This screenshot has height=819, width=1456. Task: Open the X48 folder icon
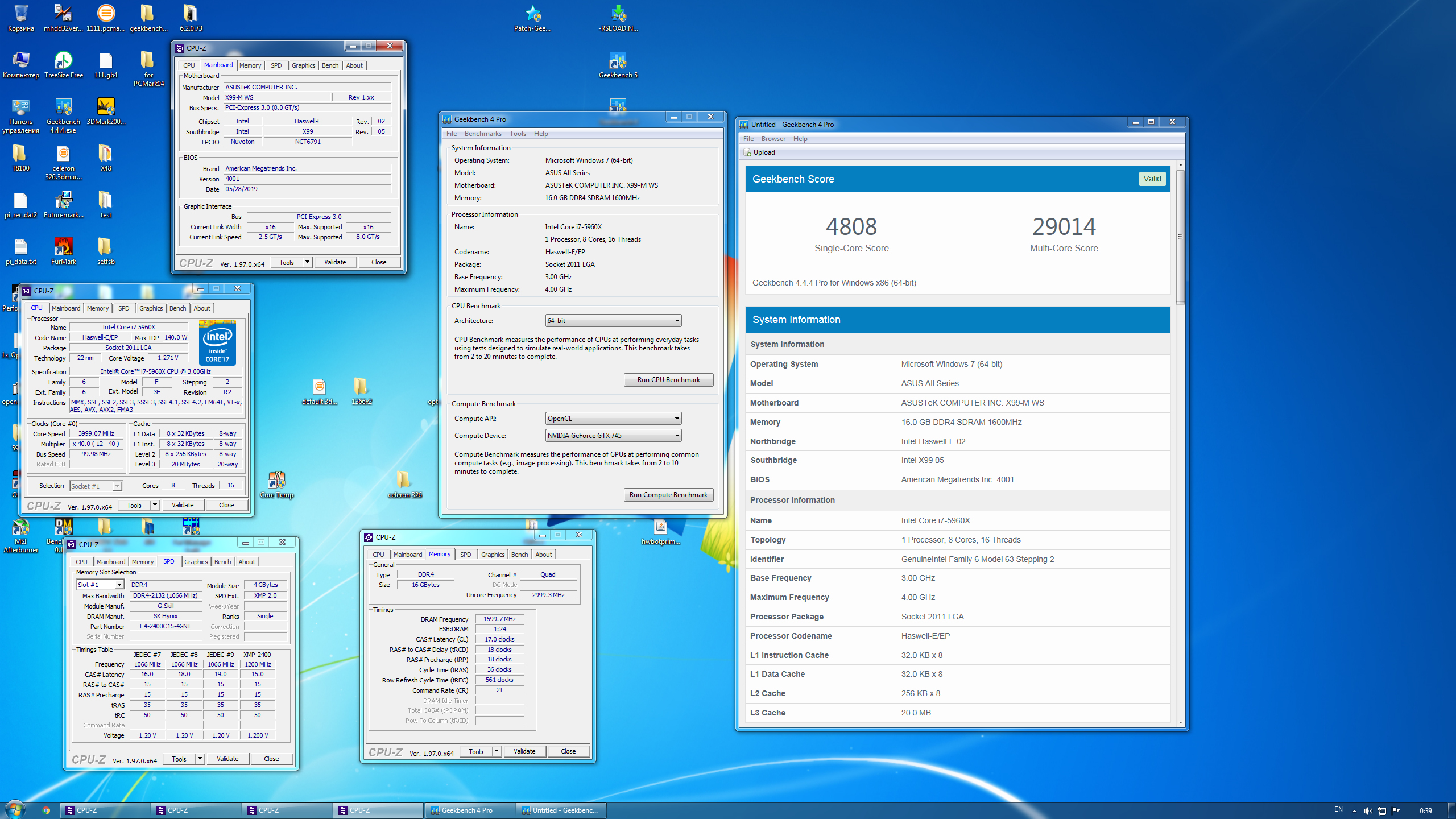pyautogui.click(x=106, y=158)
